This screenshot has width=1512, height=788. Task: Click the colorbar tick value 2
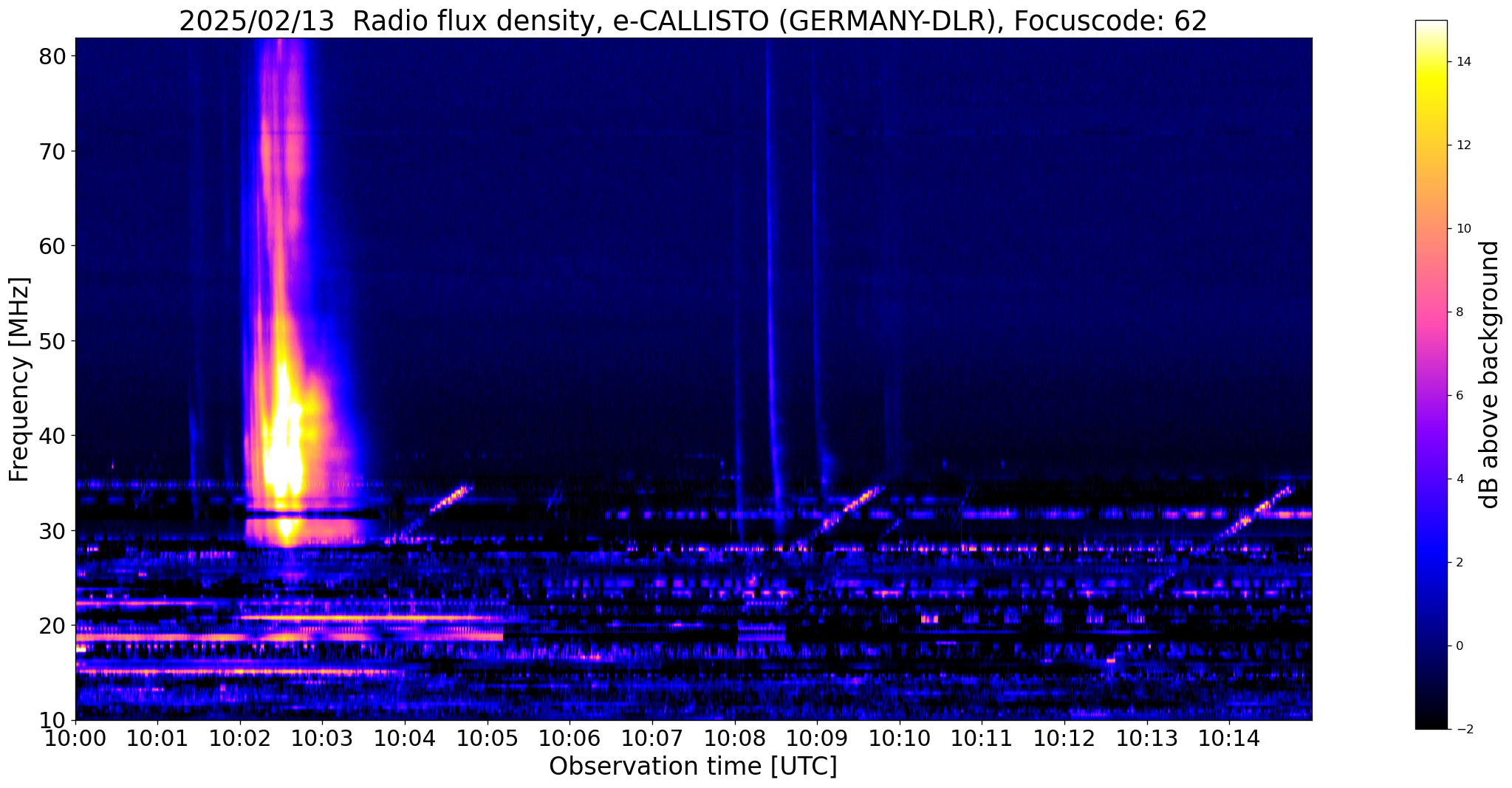(1460, 563)
